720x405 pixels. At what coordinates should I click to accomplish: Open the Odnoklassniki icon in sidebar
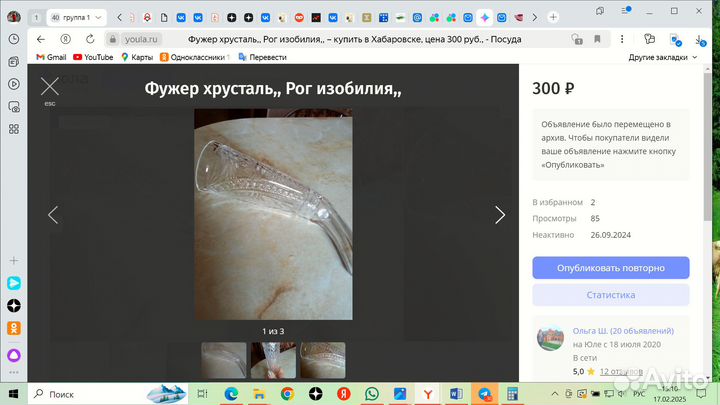click(x=14, y=328)
